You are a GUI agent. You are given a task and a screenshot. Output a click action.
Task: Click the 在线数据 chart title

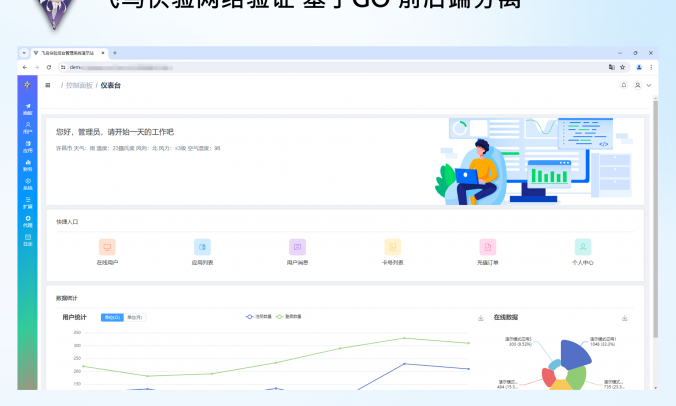coord(506,317)
